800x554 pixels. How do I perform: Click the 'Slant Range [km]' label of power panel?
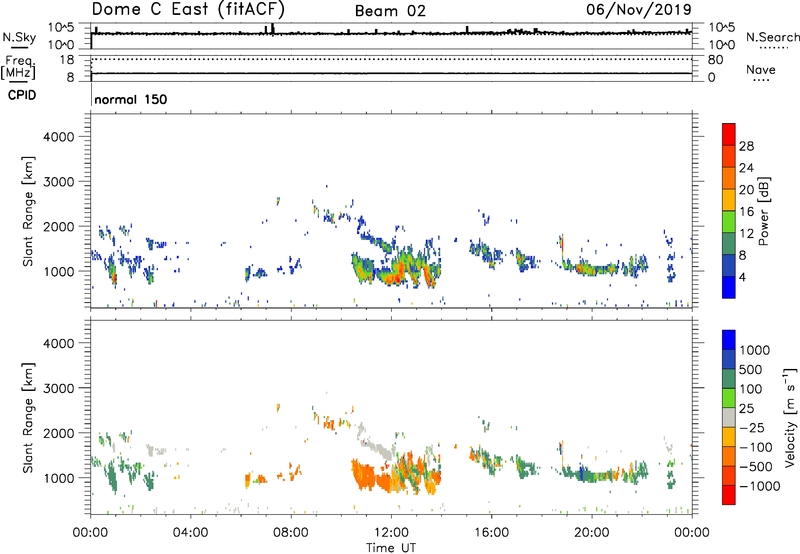pyautogui.click(x=28, y=211)
